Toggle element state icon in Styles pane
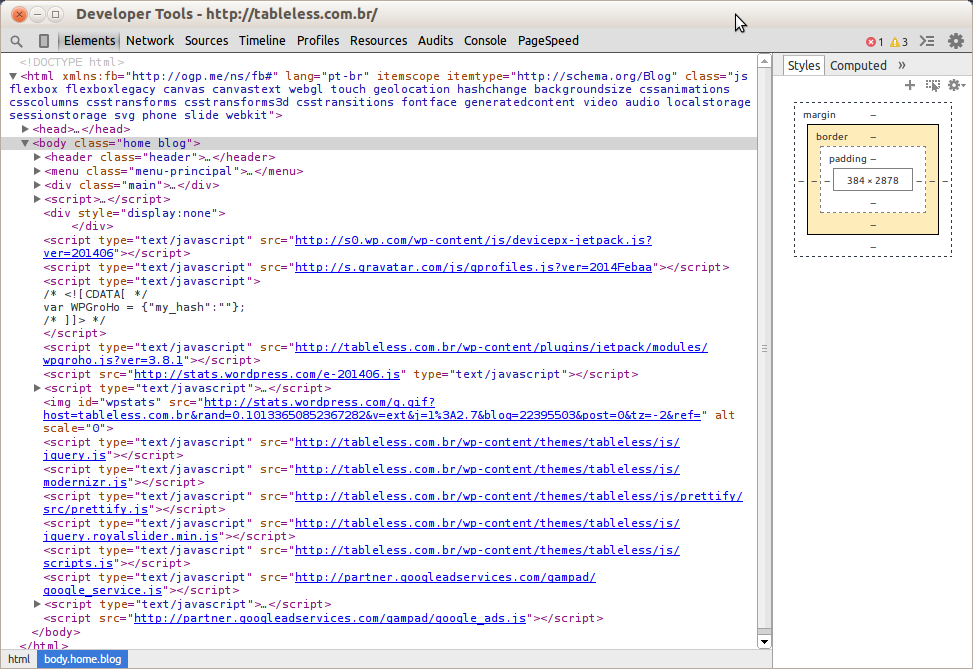 933,85
